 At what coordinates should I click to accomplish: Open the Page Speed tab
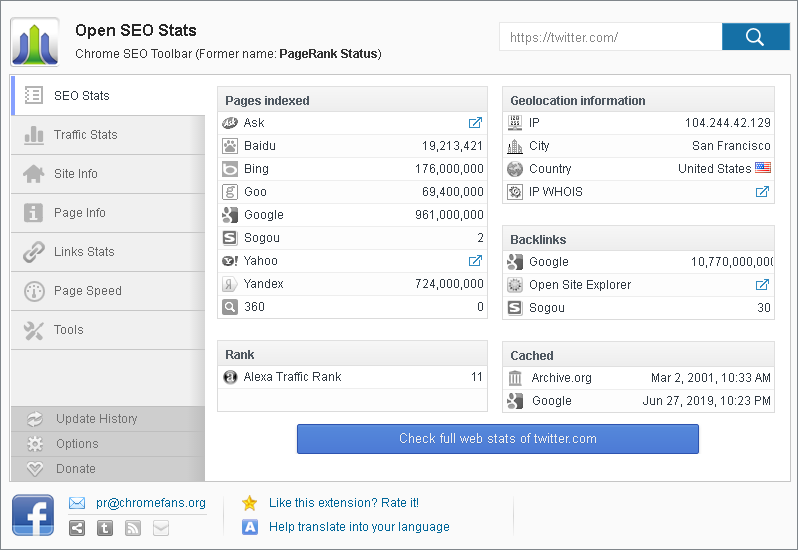pyautogui.click(x=108, y=291)
